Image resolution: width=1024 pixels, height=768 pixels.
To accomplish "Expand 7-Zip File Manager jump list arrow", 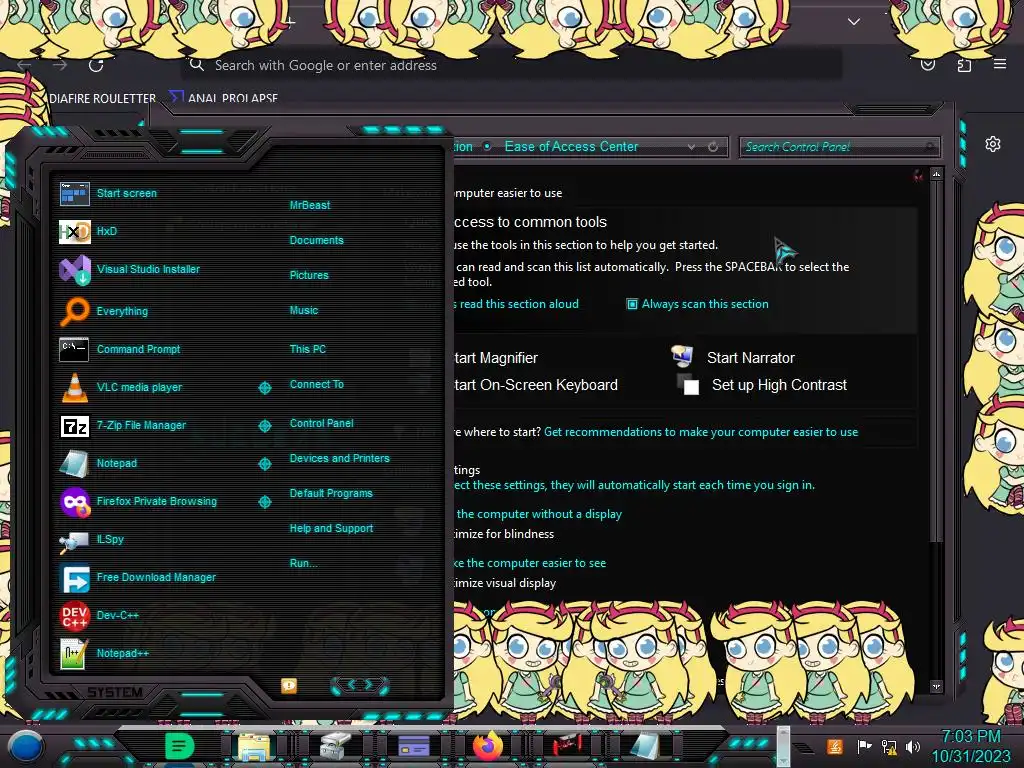I will 264,426.
